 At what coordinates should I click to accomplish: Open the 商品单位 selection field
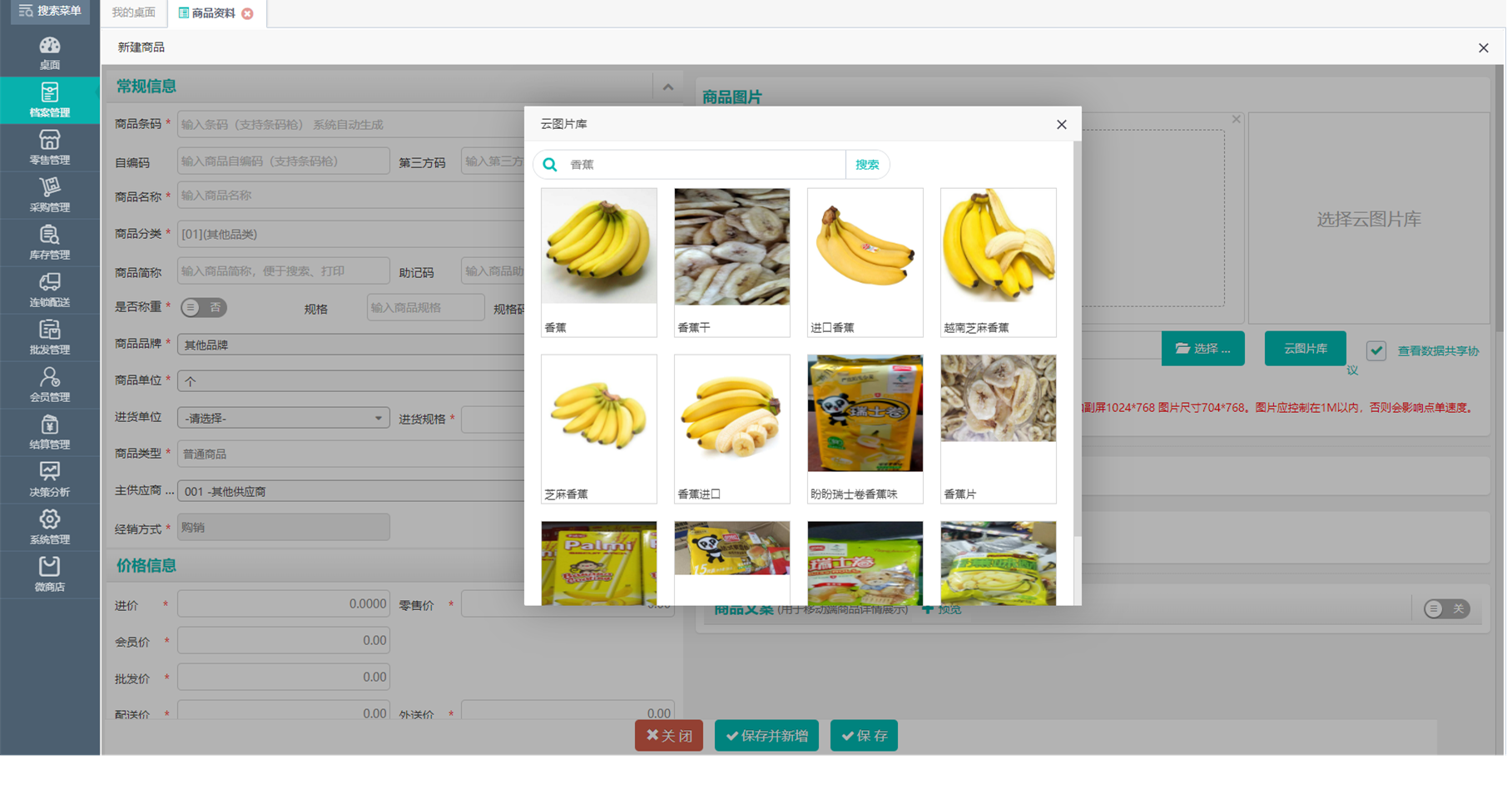349,380
